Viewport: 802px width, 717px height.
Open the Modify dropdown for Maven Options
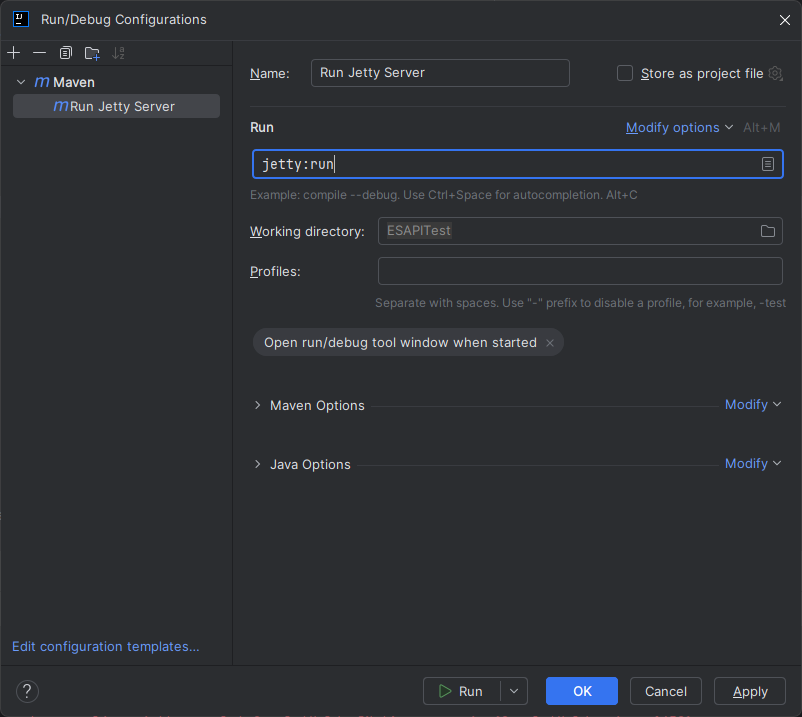(x=753, y=405)
